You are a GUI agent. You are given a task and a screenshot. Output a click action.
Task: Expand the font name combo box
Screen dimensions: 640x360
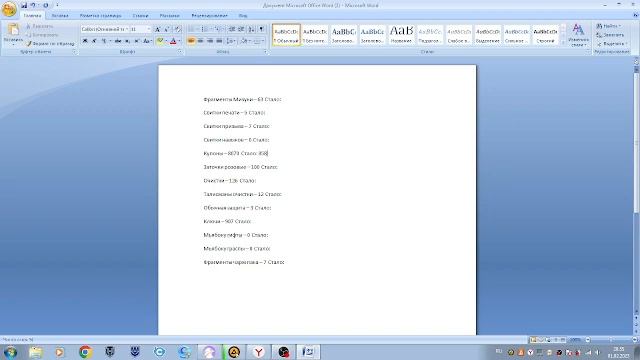tap(127, 29)
